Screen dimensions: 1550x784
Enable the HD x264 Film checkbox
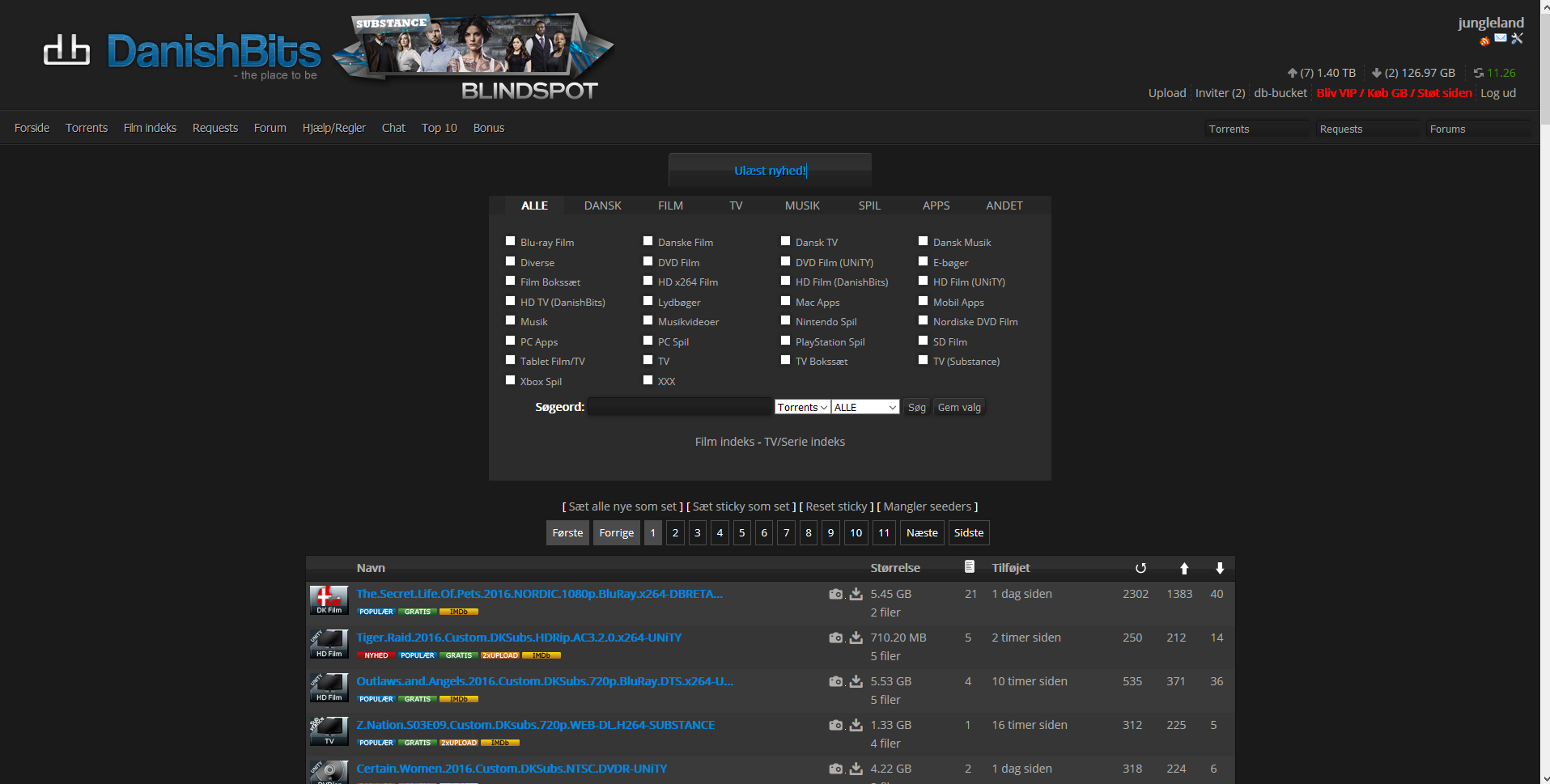[648, 281]
